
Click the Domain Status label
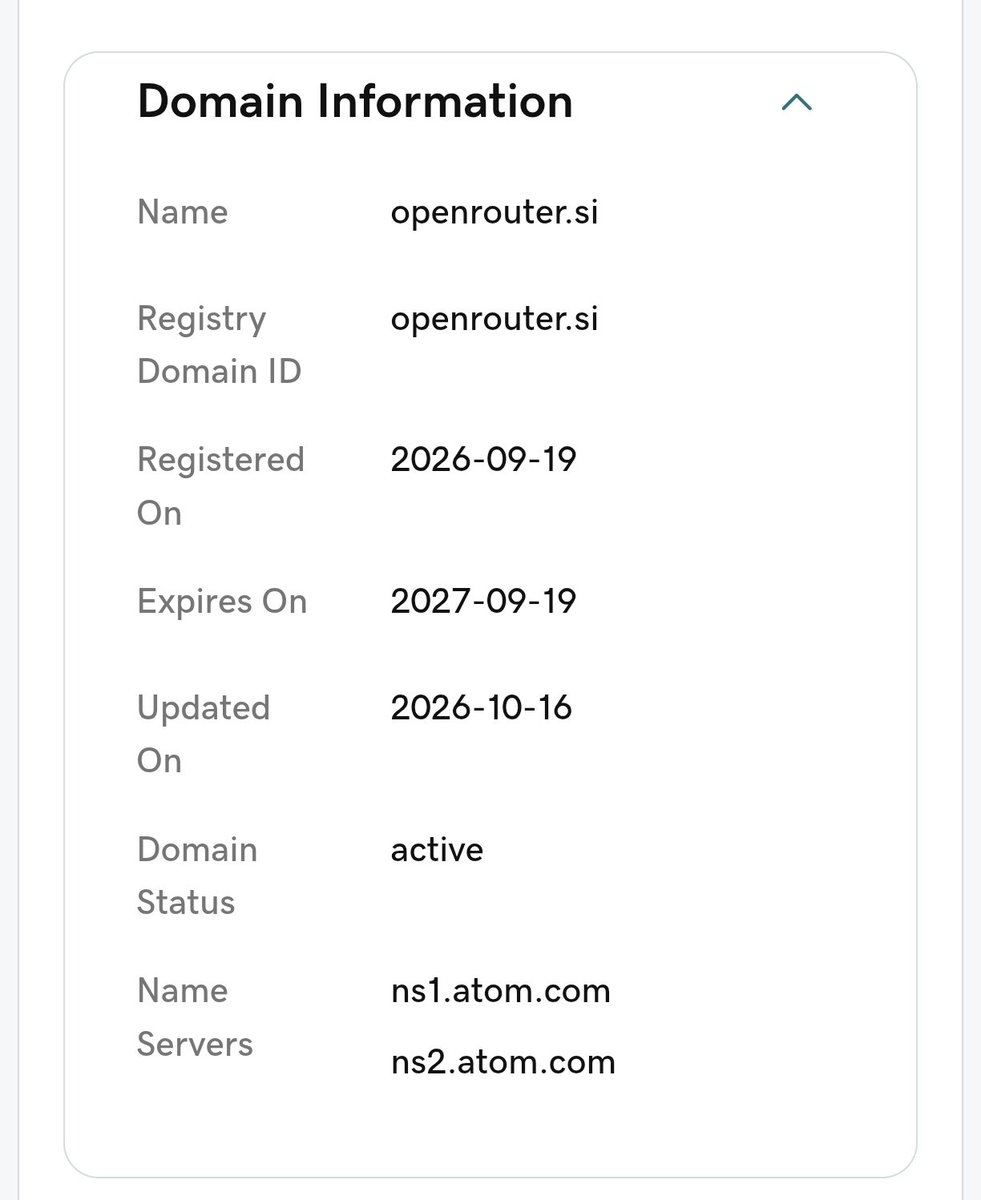[197, 876]
